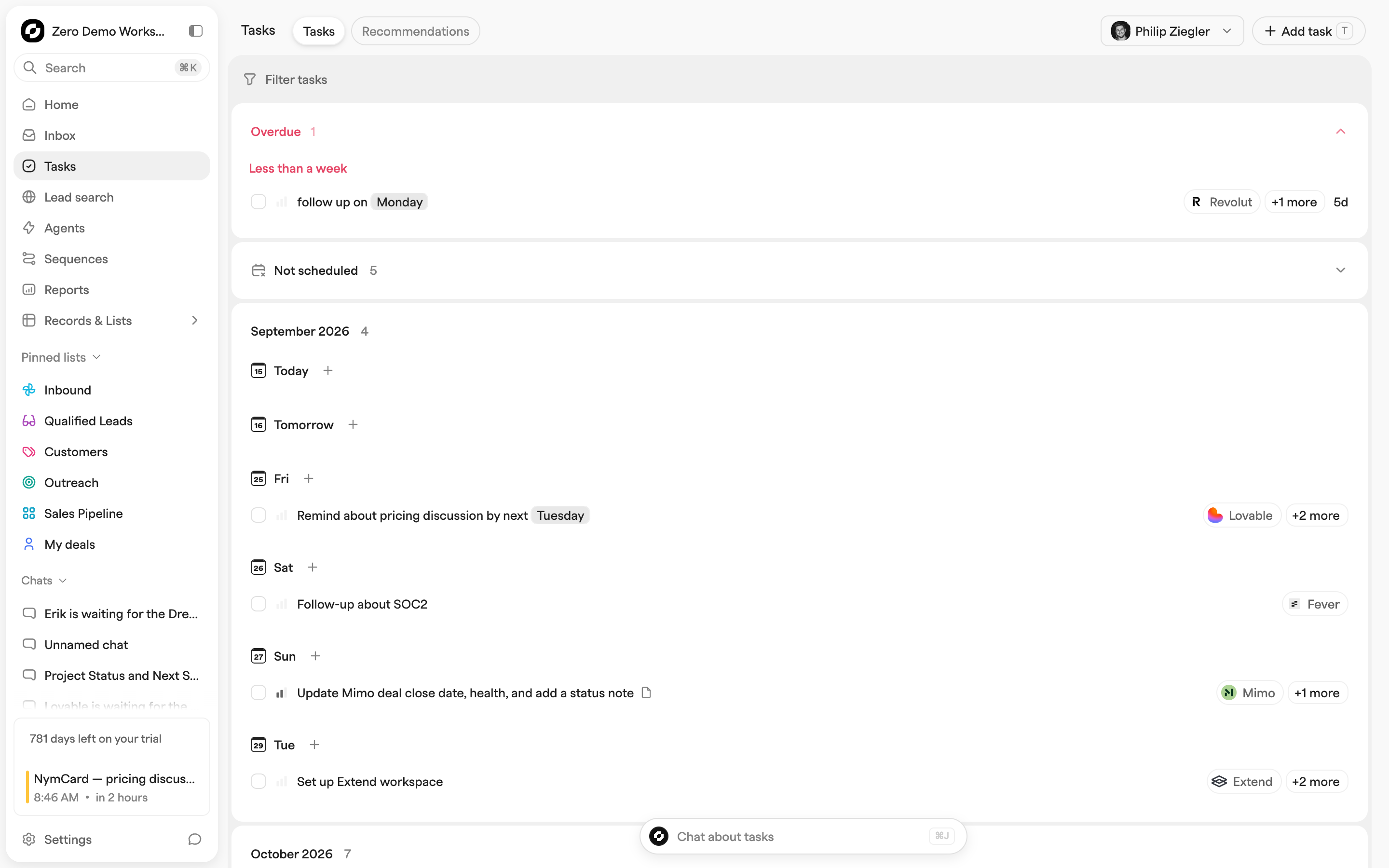Focus the Search field
Viewport: 1389px width, 868px height.
[x=112, y=68]
